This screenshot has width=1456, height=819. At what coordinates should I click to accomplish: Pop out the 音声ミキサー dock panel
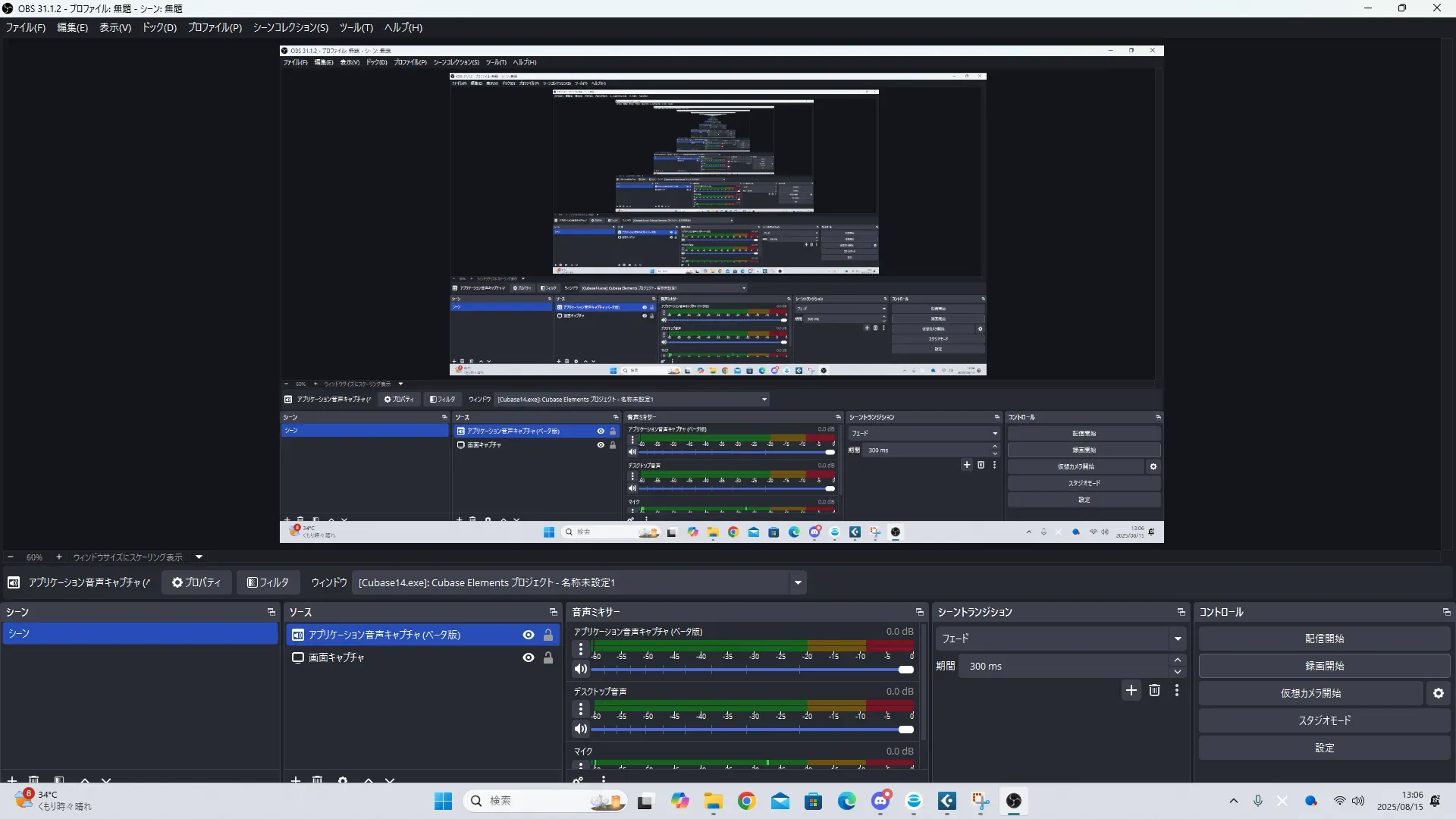click(920, 612)
